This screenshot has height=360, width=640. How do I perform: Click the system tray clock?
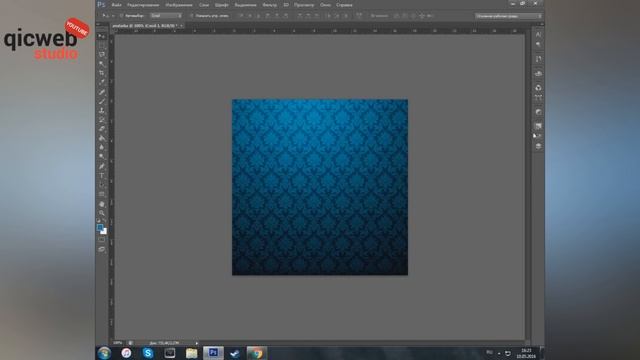pos(526,353)
